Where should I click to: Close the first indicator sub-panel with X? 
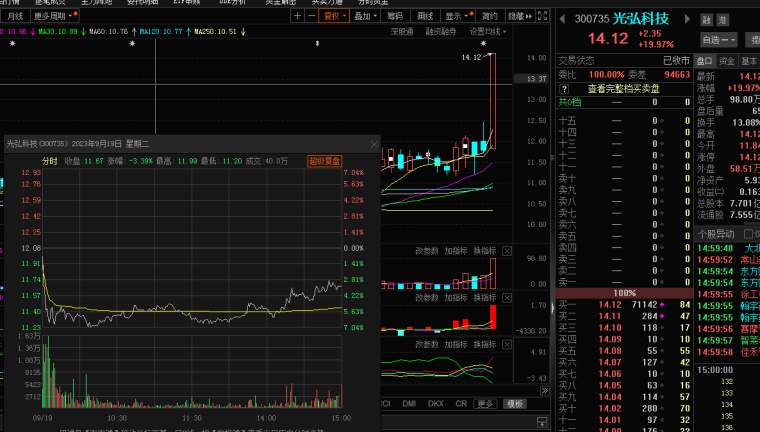pos(506,250)
